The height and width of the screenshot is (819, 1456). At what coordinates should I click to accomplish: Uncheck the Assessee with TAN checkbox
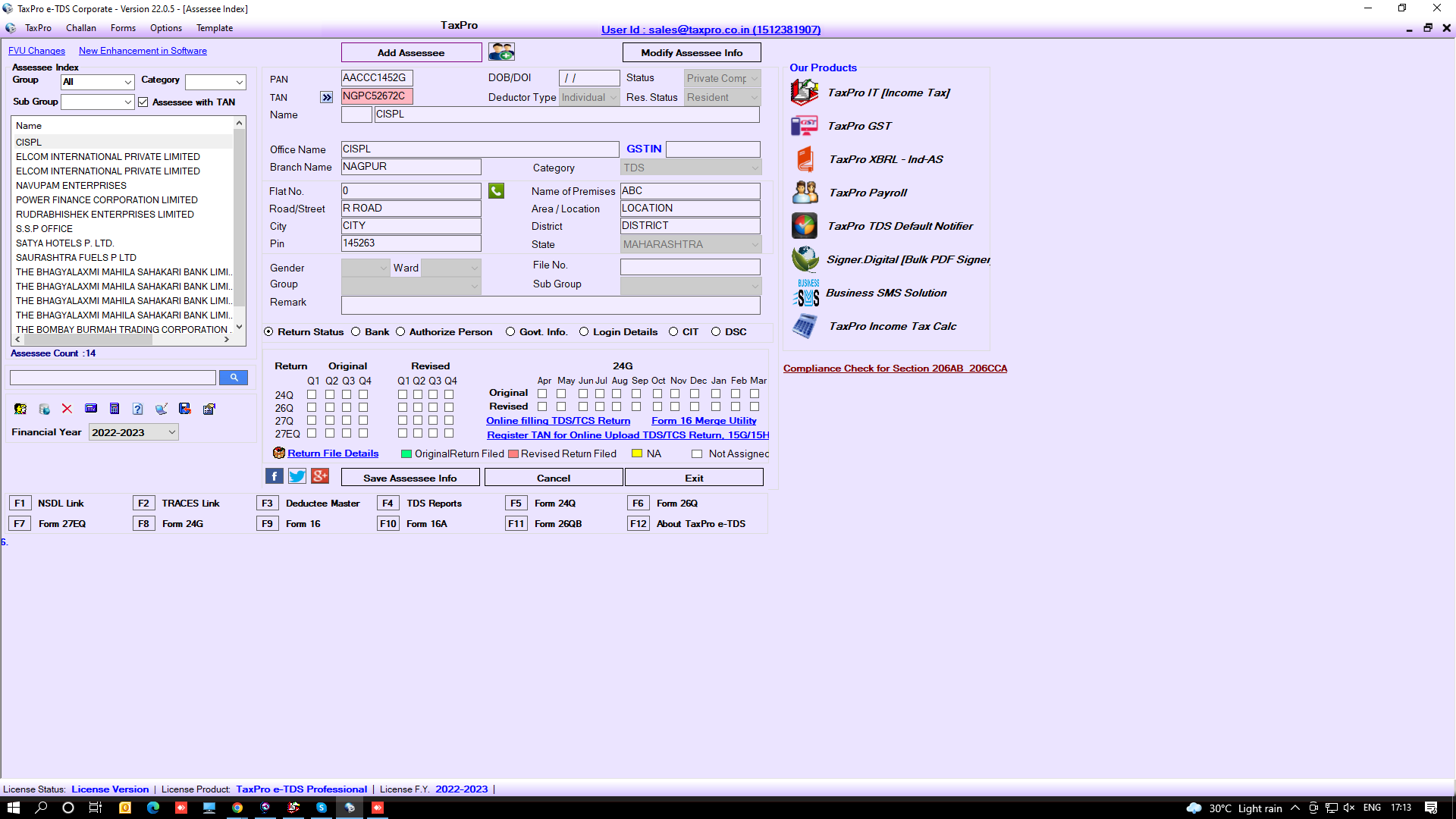[143, 102]
